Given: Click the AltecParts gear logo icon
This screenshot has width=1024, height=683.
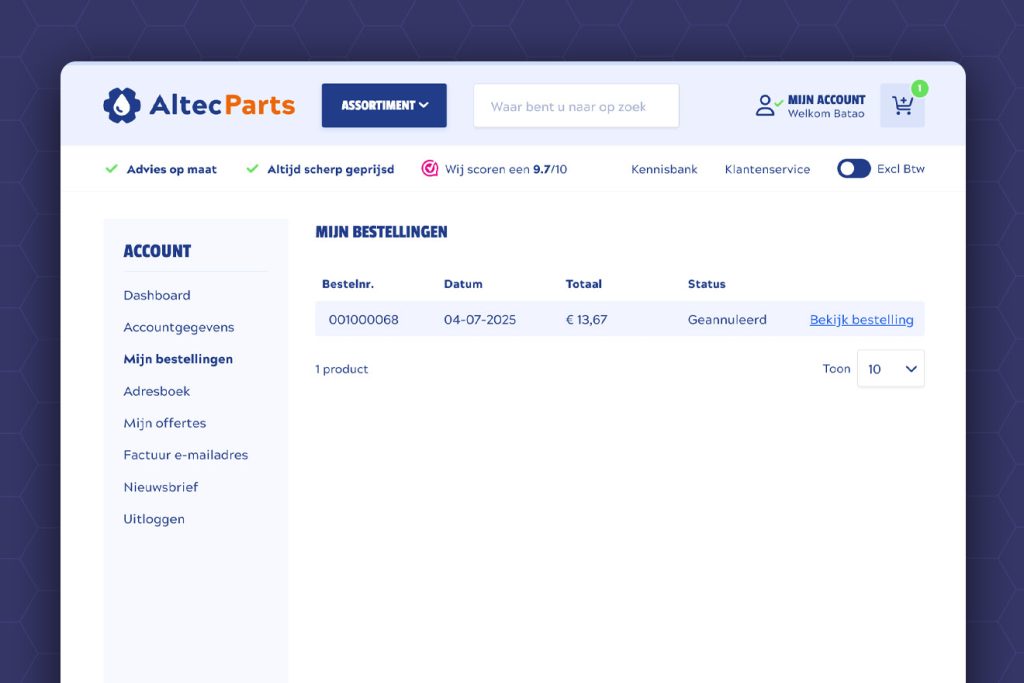Looking at the screenshot, I should point(122,105).
